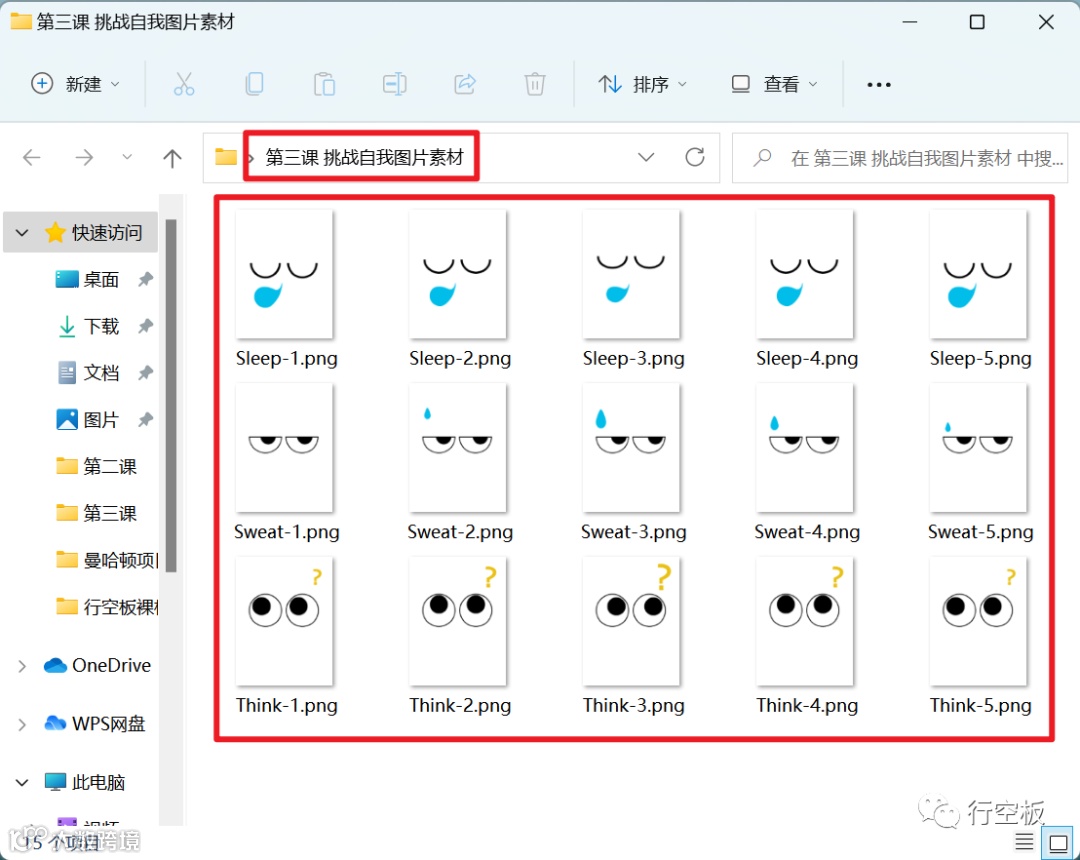
Task: Pin toggle next to 文档
Action: 145,373
